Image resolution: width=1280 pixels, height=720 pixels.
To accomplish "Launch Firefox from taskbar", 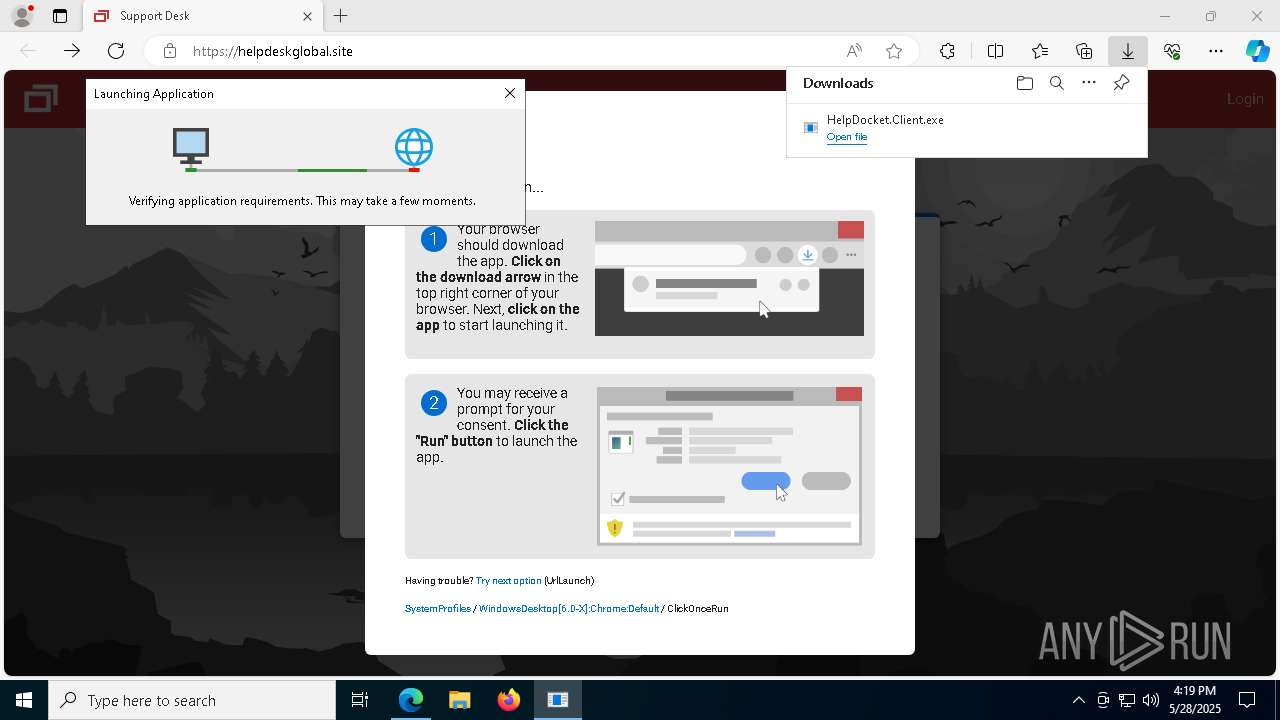I will pos(509,700).
